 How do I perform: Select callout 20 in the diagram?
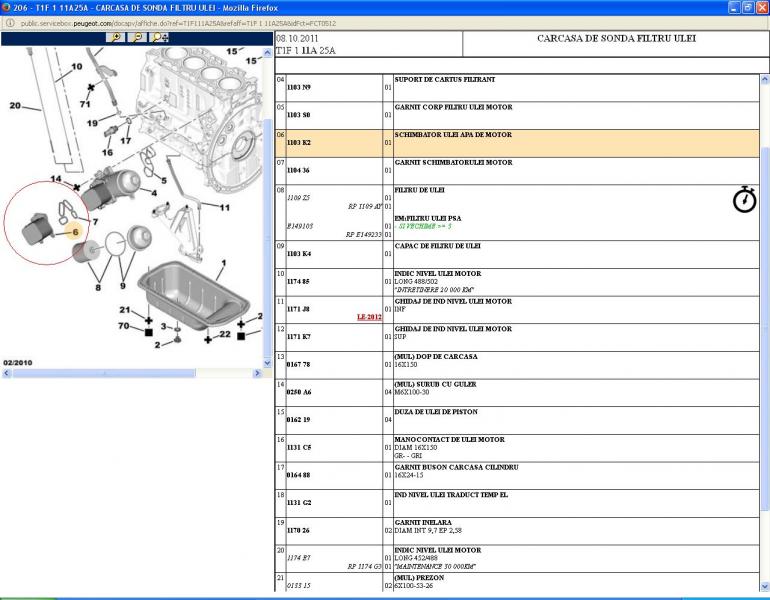[15, 105]
